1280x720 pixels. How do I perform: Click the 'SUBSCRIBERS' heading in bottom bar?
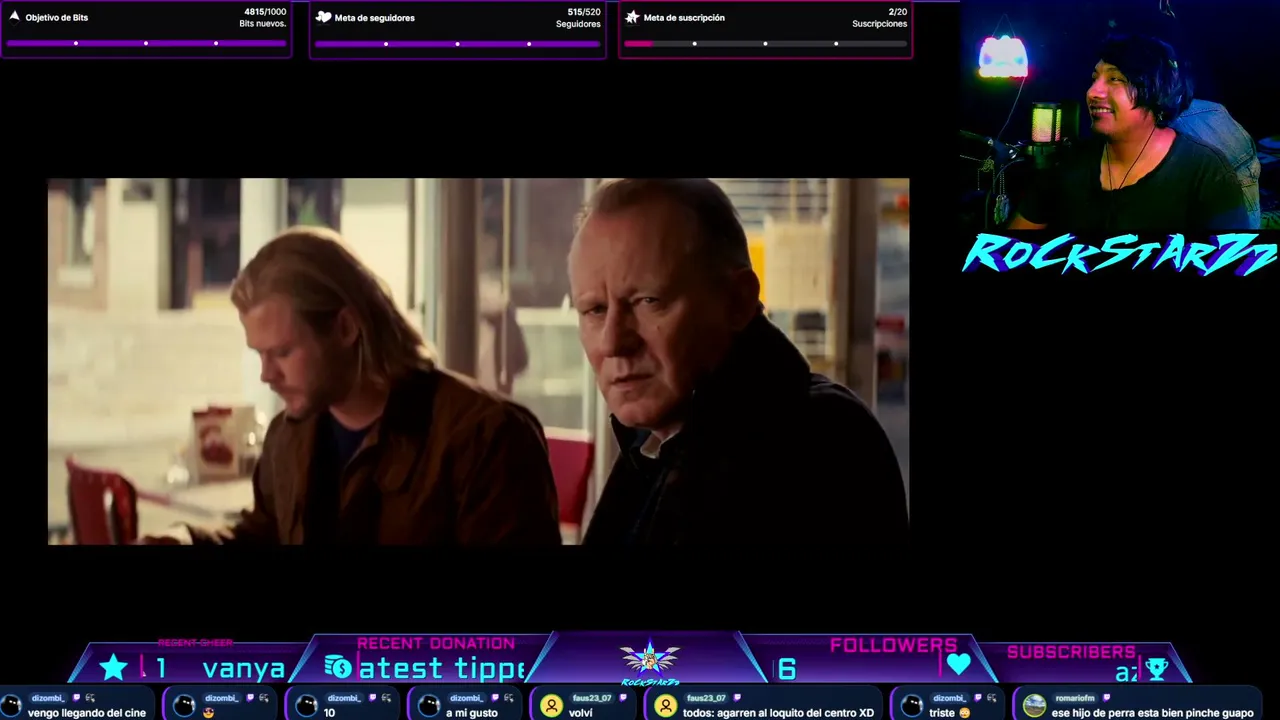[1071, 652]
